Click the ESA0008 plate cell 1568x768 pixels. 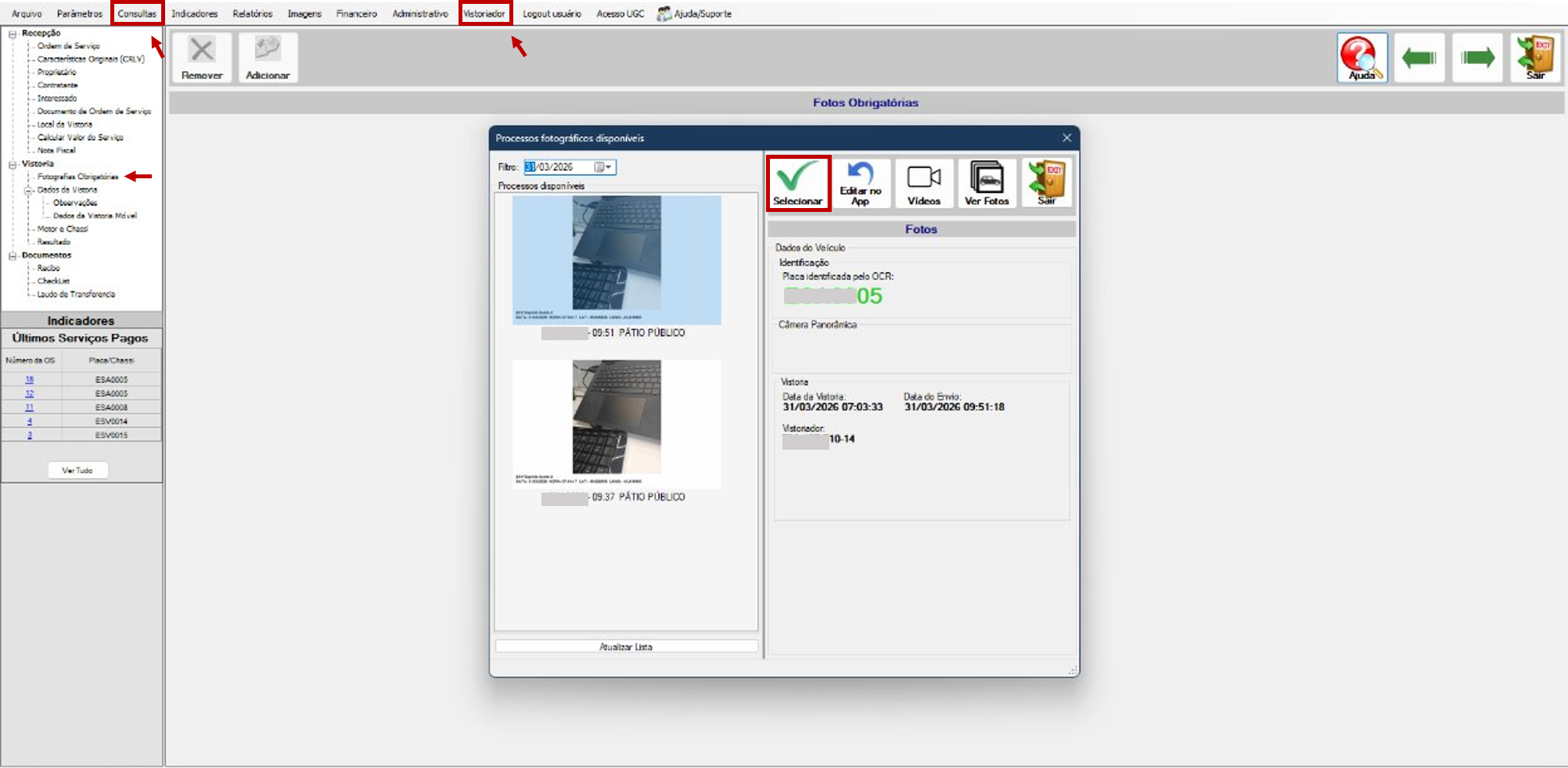pos(111,407)
